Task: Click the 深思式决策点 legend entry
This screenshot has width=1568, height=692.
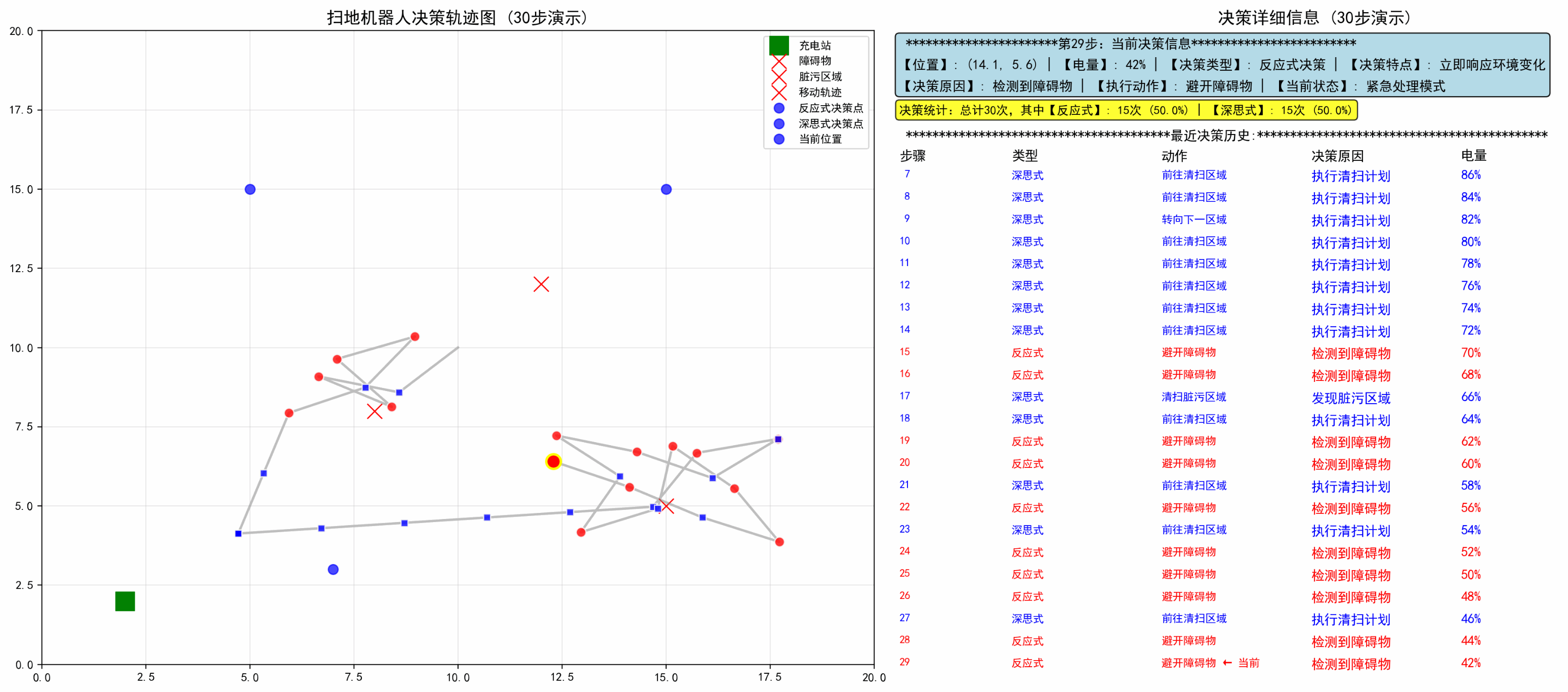Action: (x=830, y=123)
